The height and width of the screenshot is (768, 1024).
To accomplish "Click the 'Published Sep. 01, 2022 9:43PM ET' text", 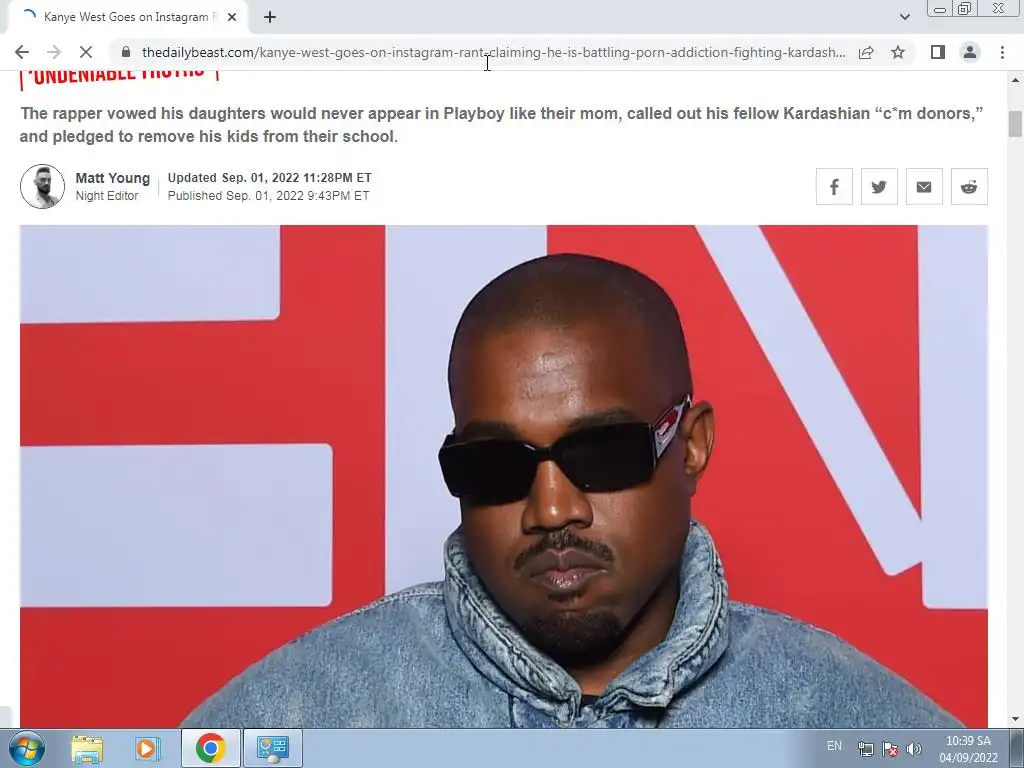I will click(268, 196).
